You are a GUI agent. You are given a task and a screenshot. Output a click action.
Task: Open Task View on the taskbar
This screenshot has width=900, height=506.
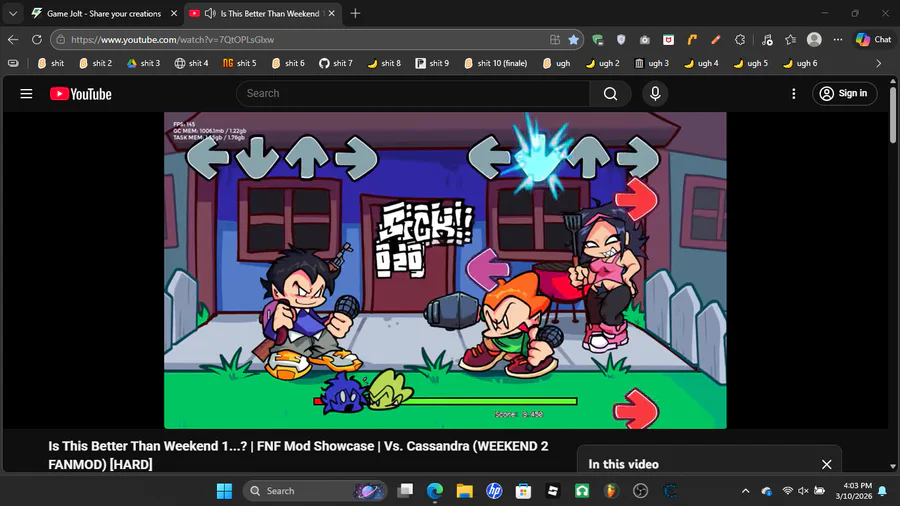tap(405, 491)
